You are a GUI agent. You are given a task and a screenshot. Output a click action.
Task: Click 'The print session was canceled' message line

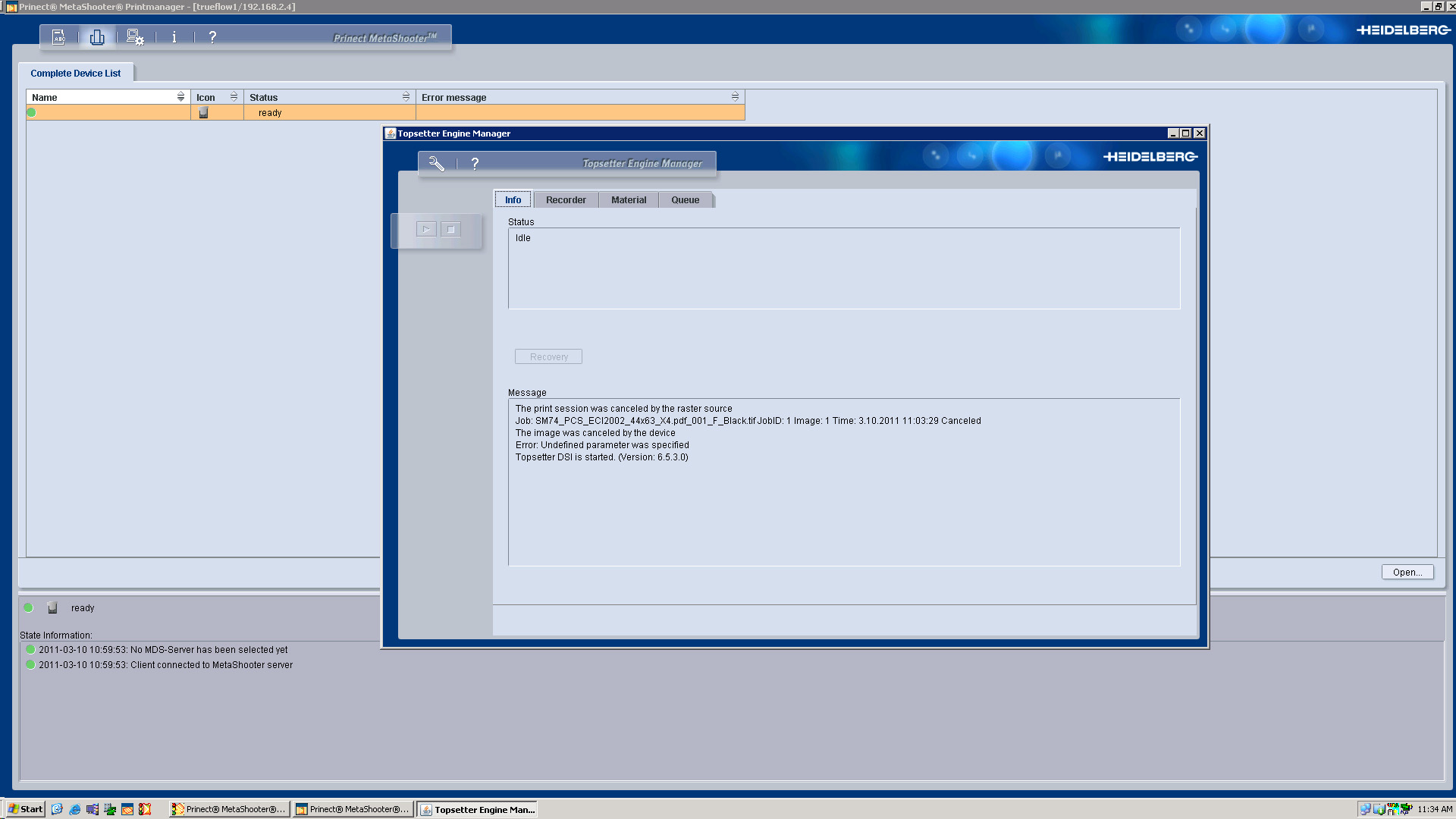click(x=623, y=408)
